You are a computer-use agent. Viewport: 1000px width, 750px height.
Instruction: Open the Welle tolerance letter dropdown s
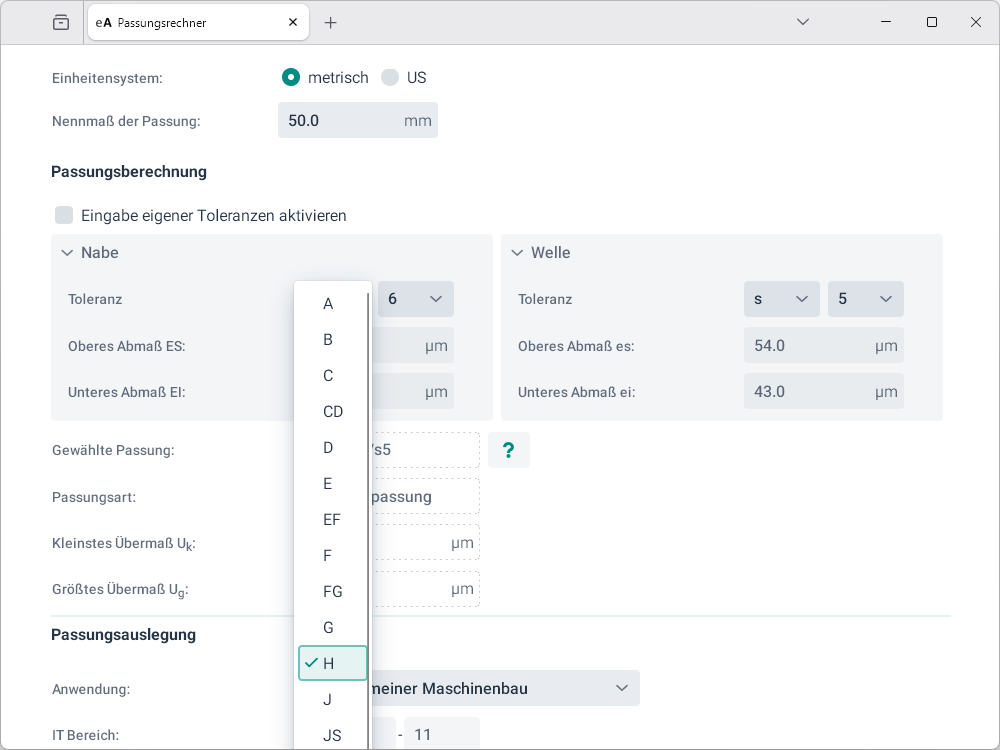781,299
